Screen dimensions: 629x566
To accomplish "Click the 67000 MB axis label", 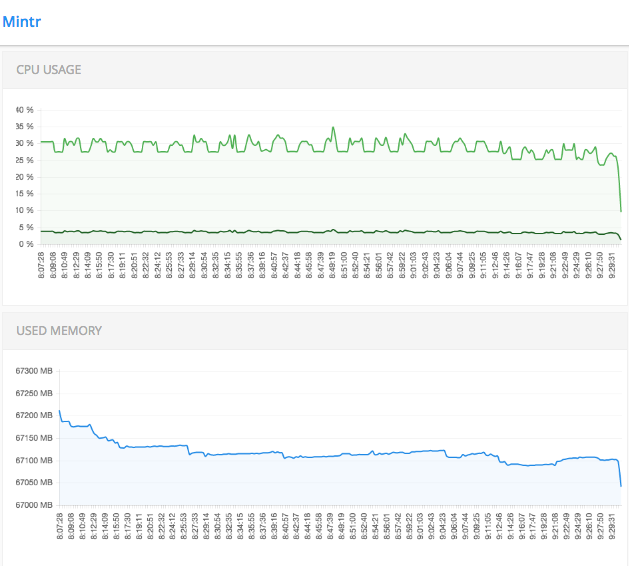I will [33, 505].
